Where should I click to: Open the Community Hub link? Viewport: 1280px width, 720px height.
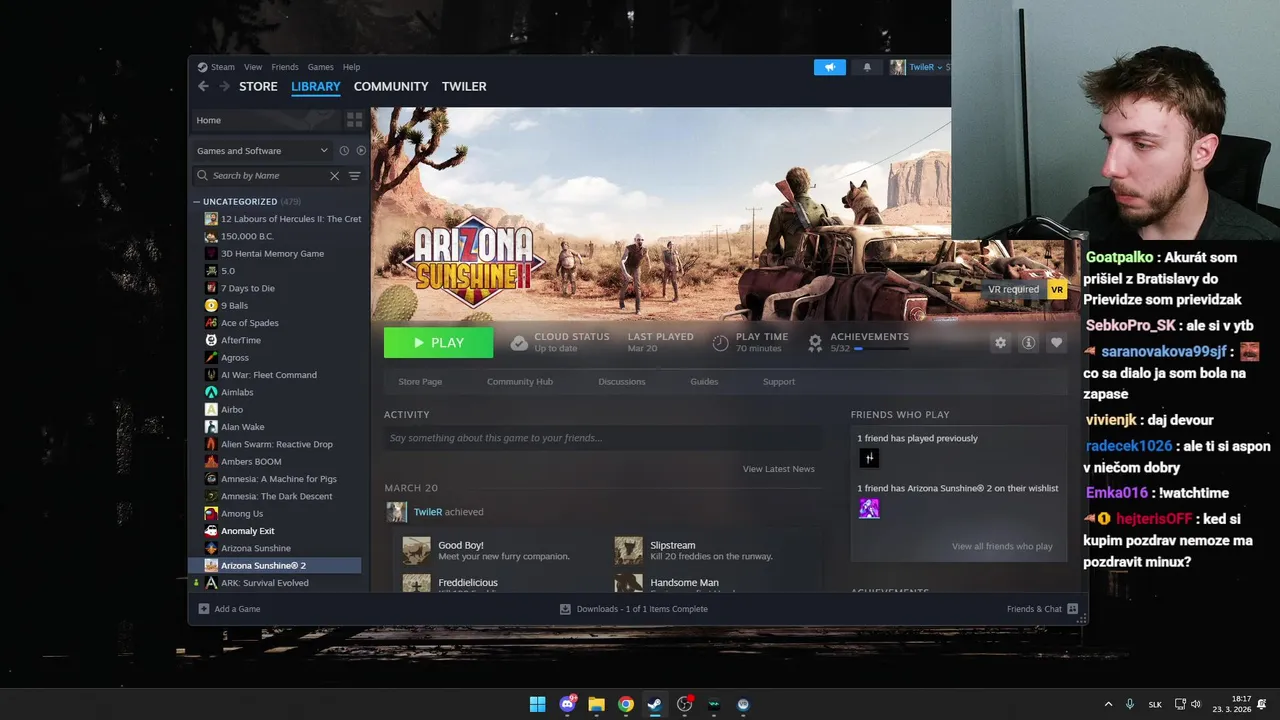click(520, 382)
